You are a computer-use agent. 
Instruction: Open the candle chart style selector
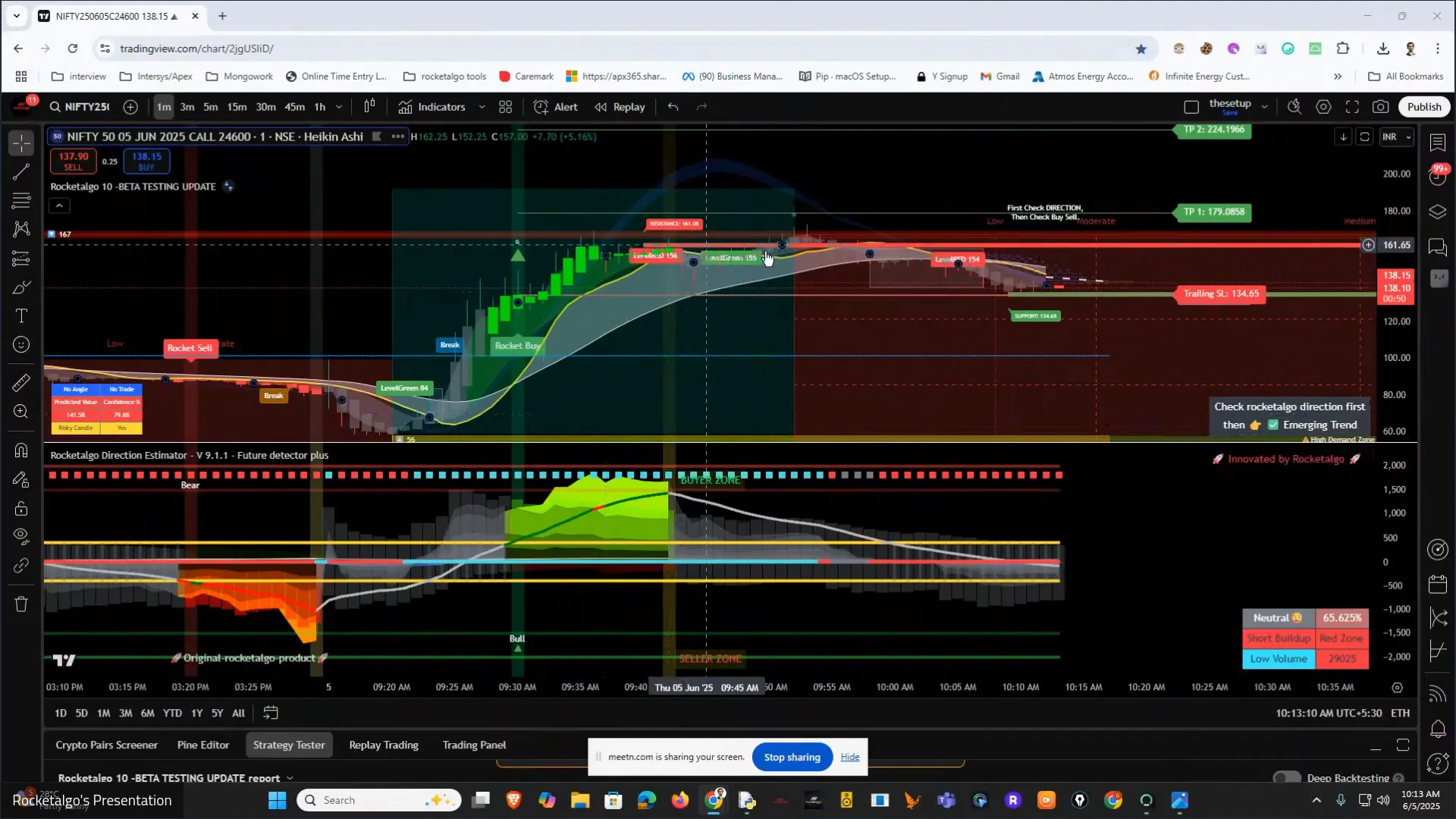[x=369, y=107]
